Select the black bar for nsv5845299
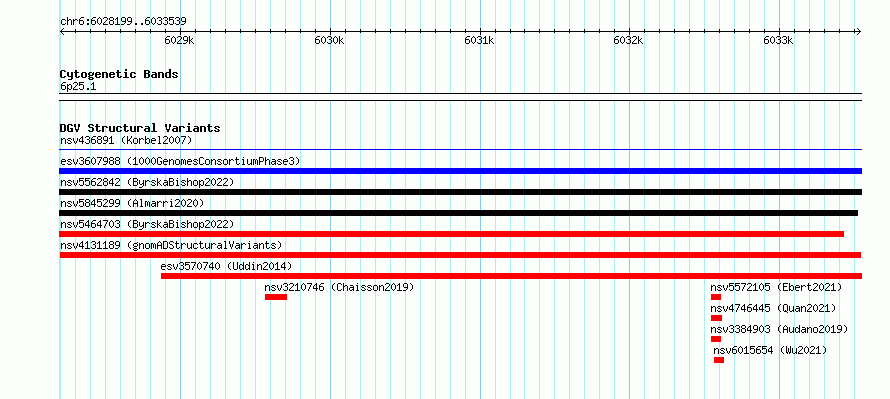Viewport: 890px width, 399px height. 459,213
